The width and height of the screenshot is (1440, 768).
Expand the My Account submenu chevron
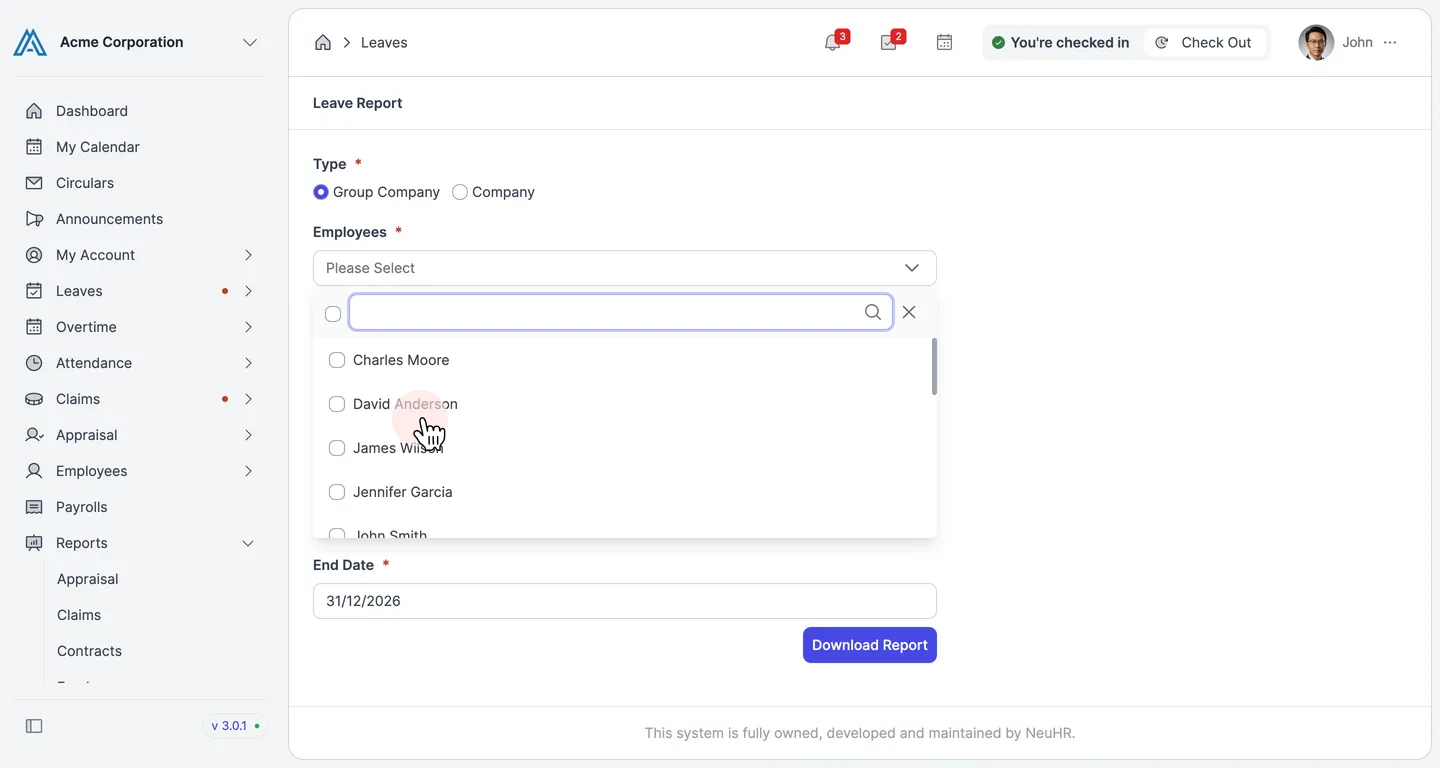(x=248, y=255)
